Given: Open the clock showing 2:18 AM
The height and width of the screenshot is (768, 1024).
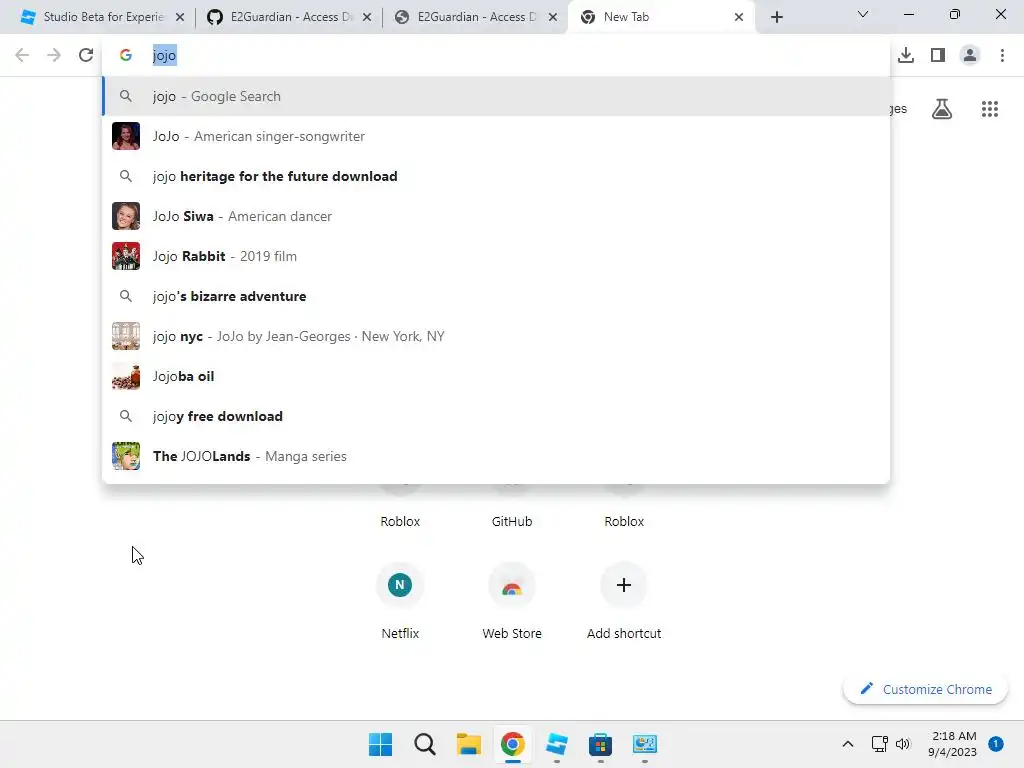Looking at the screenshot, I should click(x=953, y=744).
